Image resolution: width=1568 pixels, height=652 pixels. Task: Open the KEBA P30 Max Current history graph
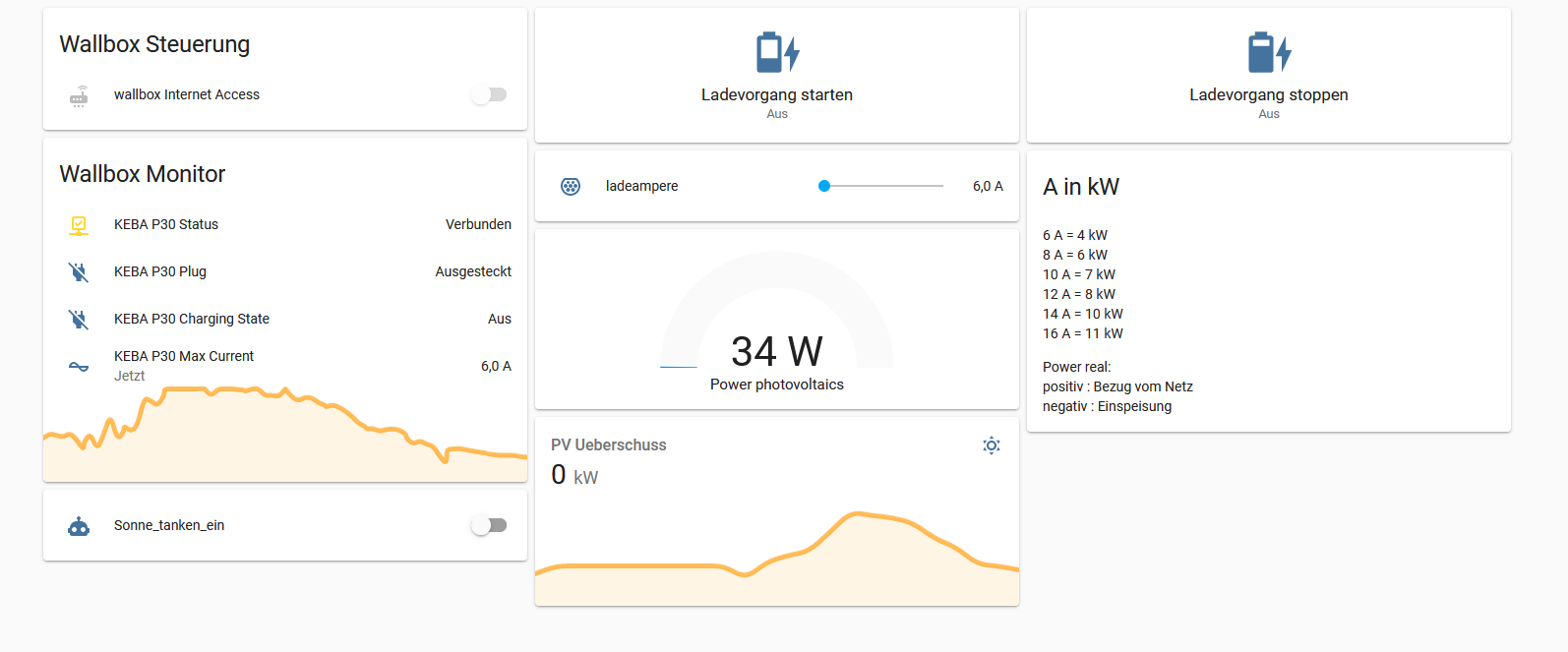(285, 435)
